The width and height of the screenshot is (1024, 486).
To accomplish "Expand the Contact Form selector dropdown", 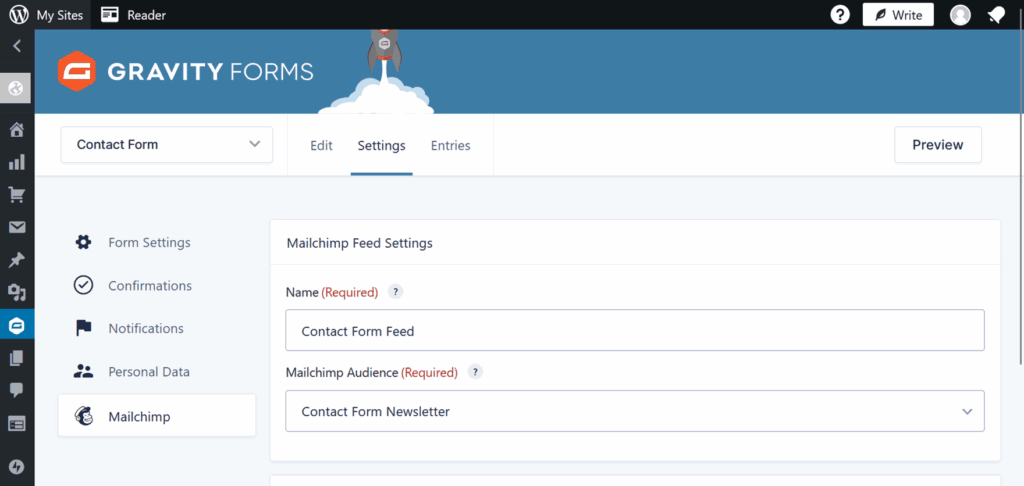I will pyautogui.click(x=167, y=144).
